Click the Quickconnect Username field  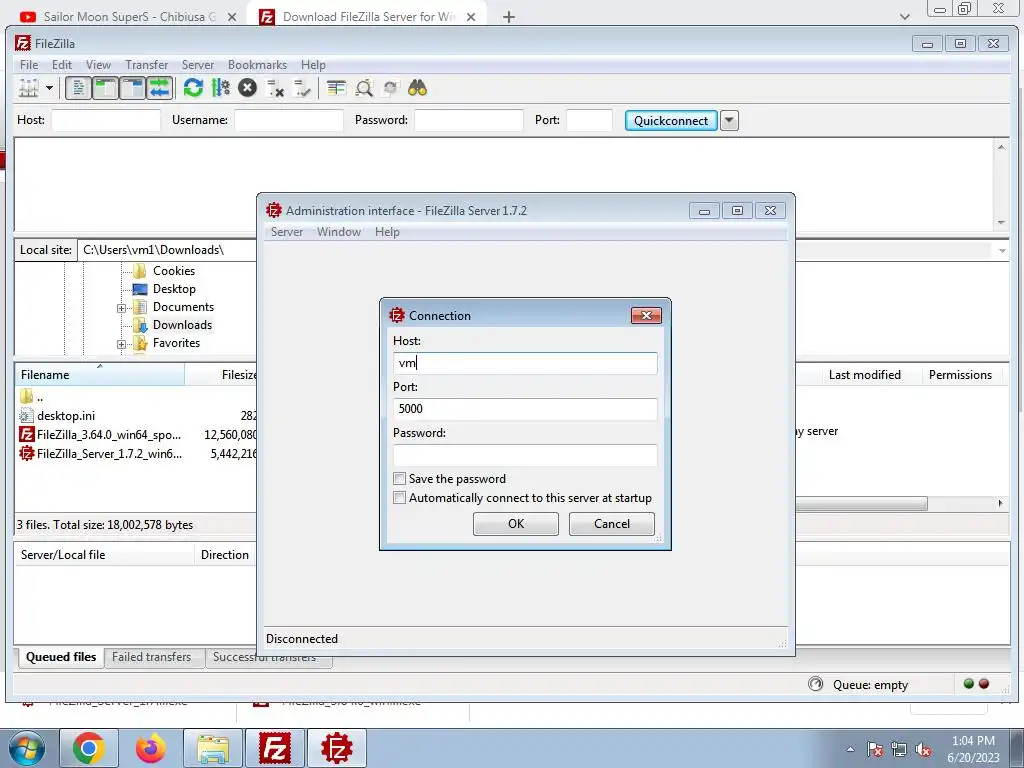coord(289,120)
